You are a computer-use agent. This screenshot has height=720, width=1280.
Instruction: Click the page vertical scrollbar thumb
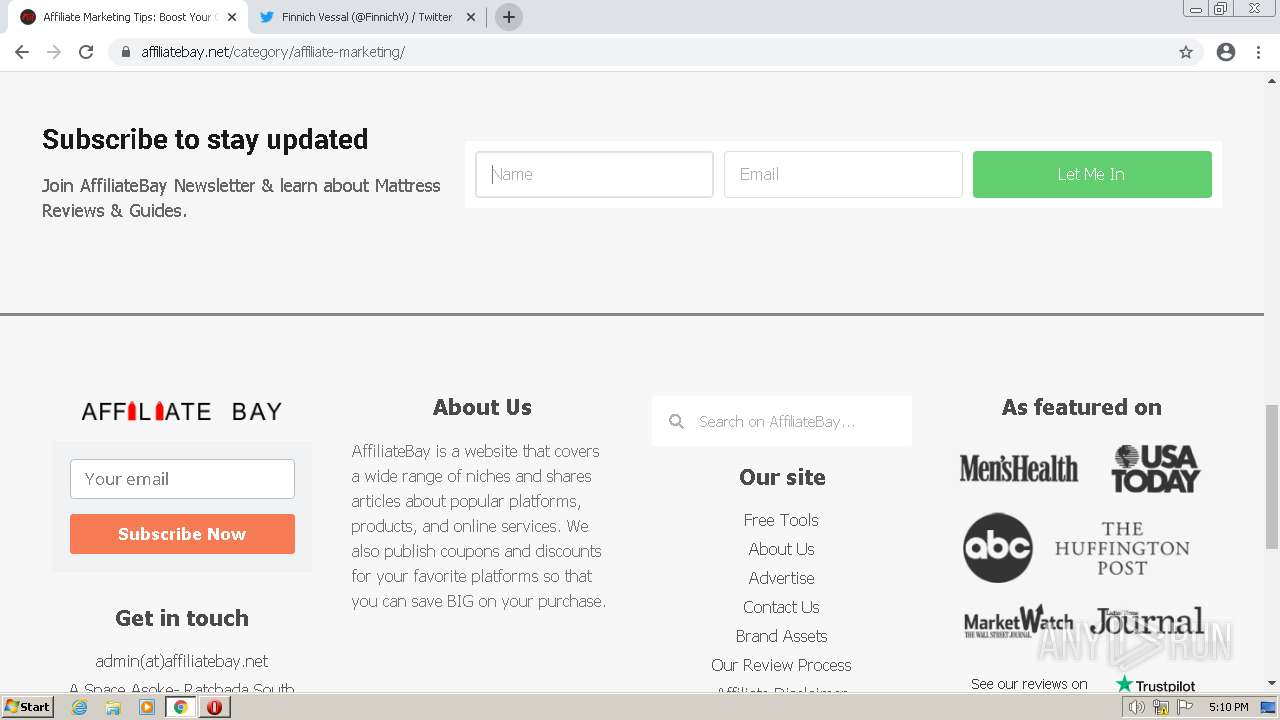click(1272, 477)
